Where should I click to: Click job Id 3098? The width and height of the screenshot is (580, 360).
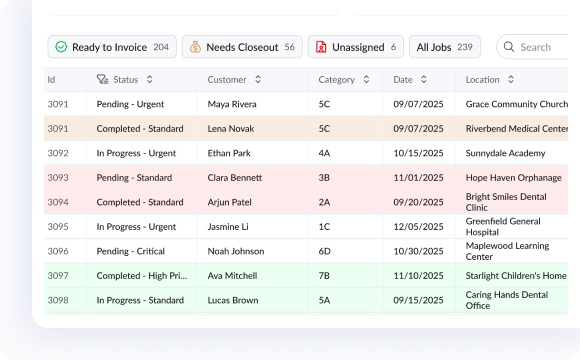click(x=58, y=300)
